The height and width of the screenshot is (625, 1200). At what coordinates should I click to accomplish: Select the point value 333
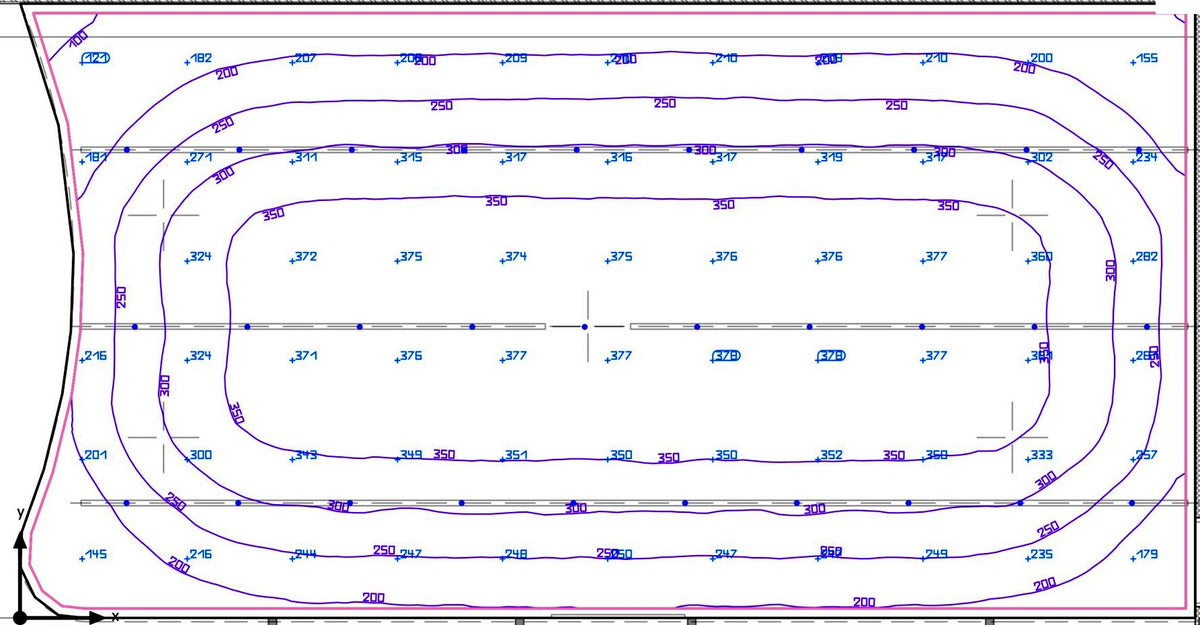pos(1042,455)
